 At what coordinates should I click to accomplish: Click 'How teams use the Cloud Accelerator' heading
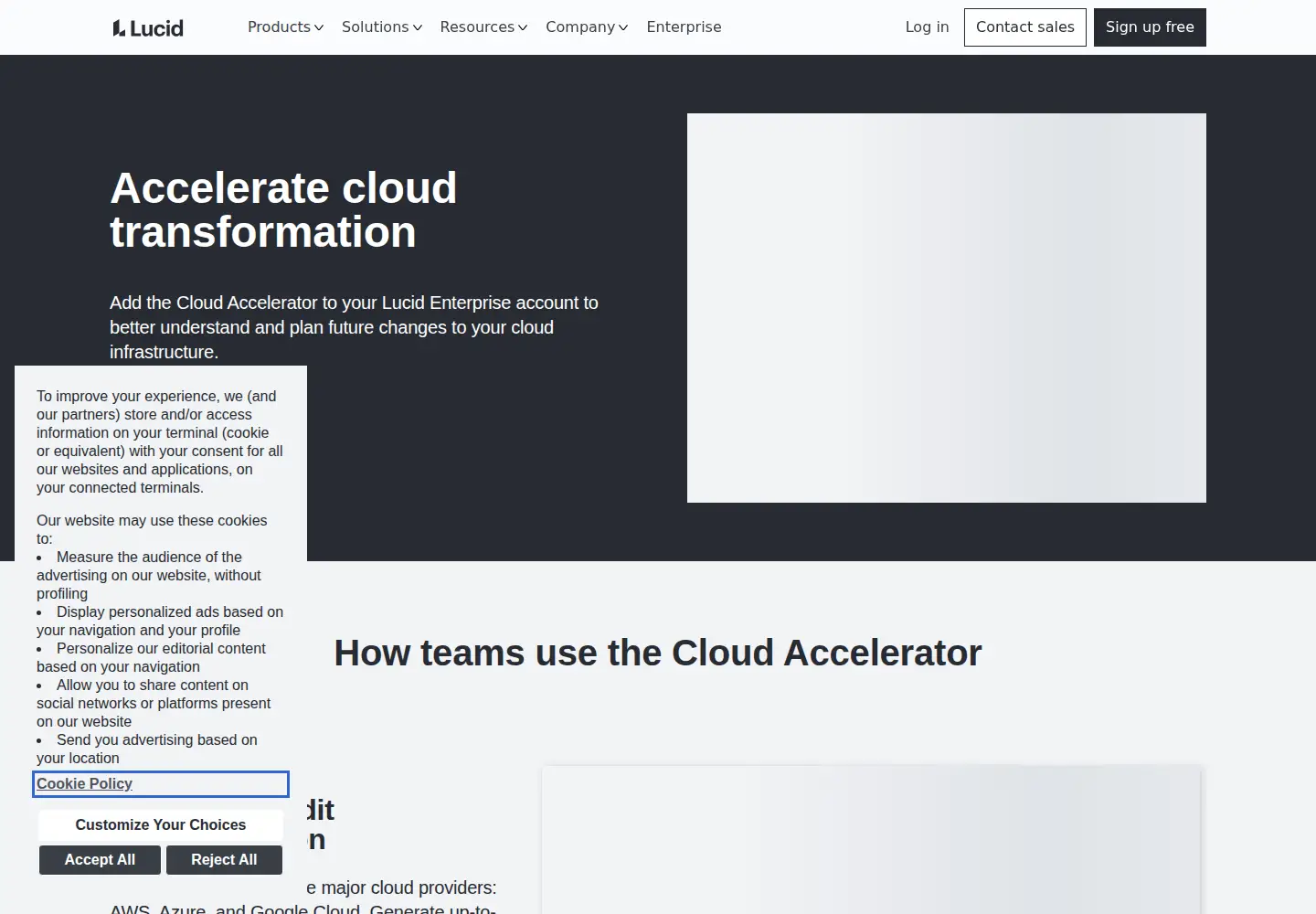click(x=658, y=653)
